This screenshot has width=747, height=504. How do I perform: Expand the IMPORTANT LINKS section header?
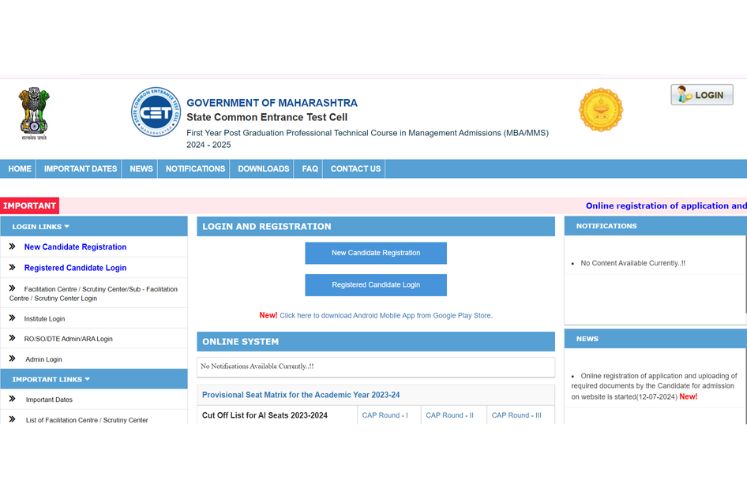coord(51,379)
